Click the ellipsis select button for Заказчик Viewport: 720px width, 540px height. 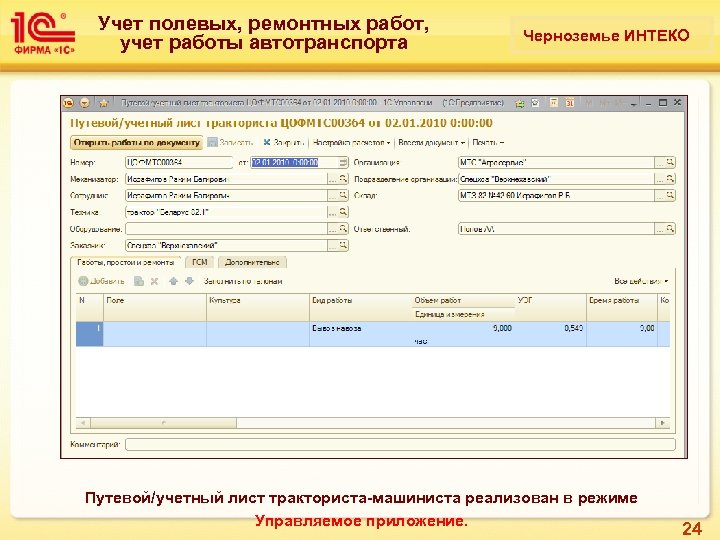pos(332,246)
